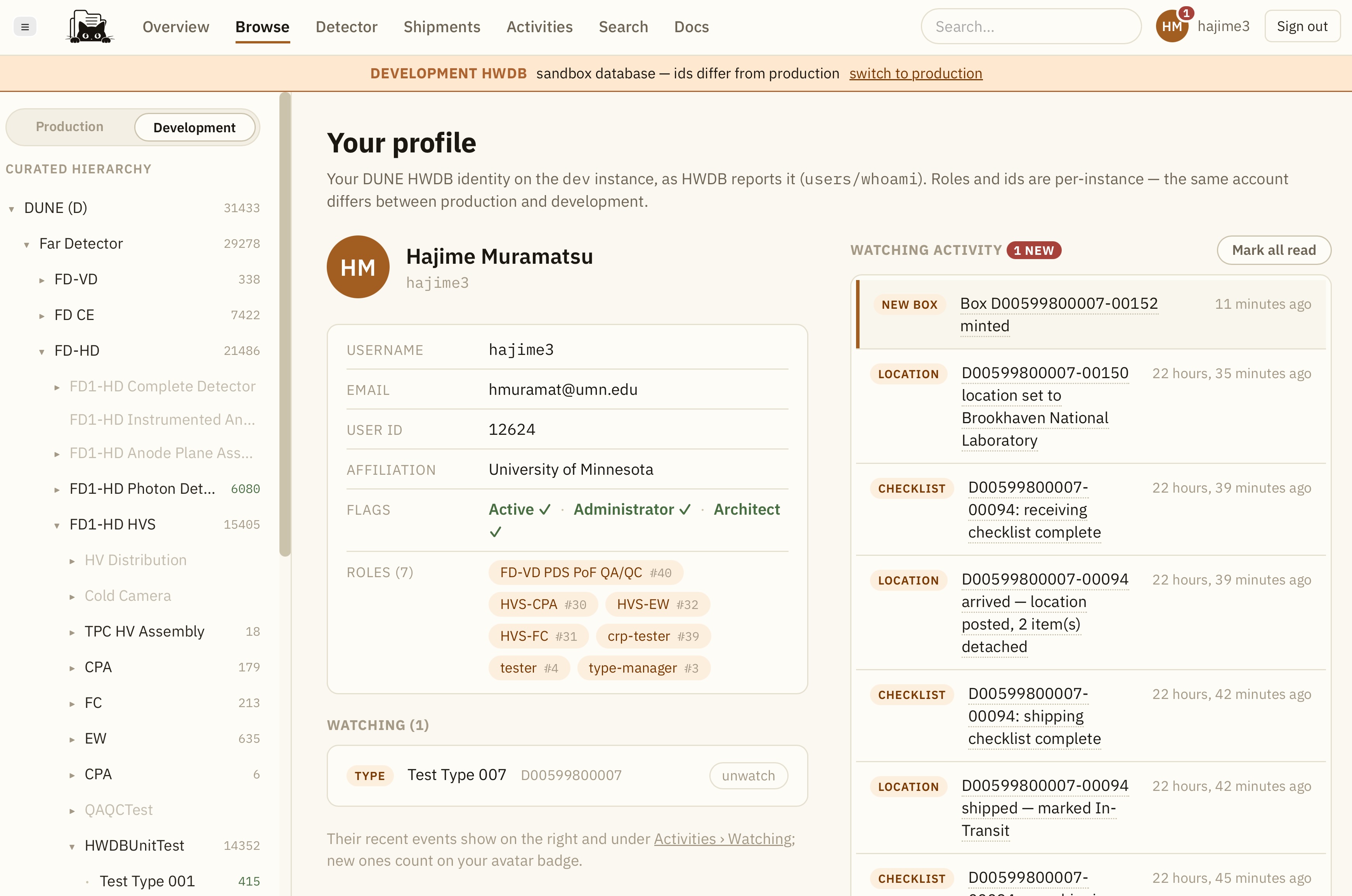Collapse the DUNE (D) tree node
The width and height of the screenshot is (1352, 896).
[x=11, y=209]
